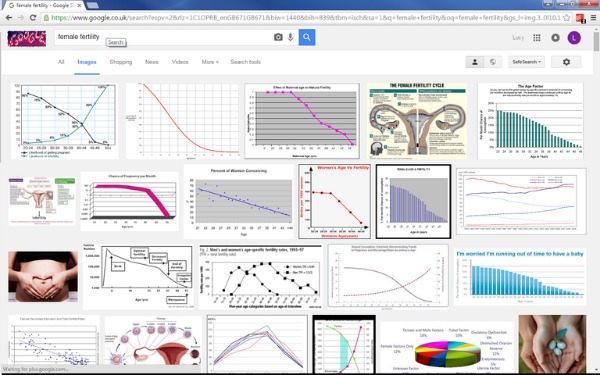Open the Women's Age Vs Fertility red chart

(x=334, y=201)
